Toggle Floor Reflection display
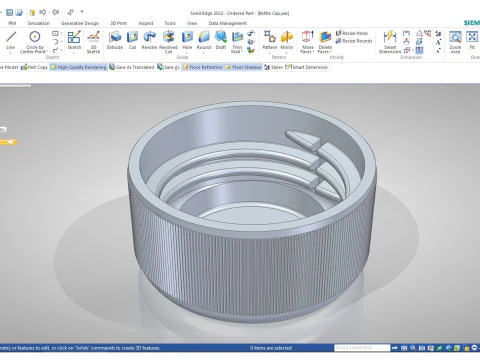Image resolution: width=480 pixels, height=360 pixels. [202, 67]
